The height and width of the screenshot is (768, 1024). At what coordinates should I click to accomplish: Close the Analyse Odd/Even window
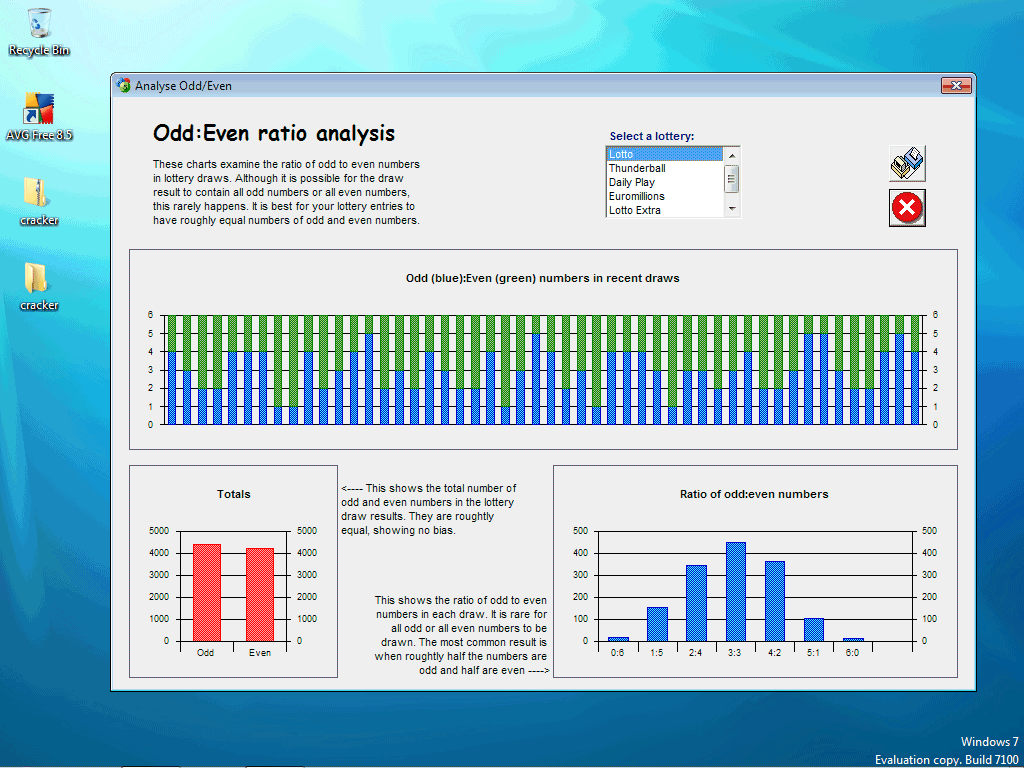[x=955, y=86]
